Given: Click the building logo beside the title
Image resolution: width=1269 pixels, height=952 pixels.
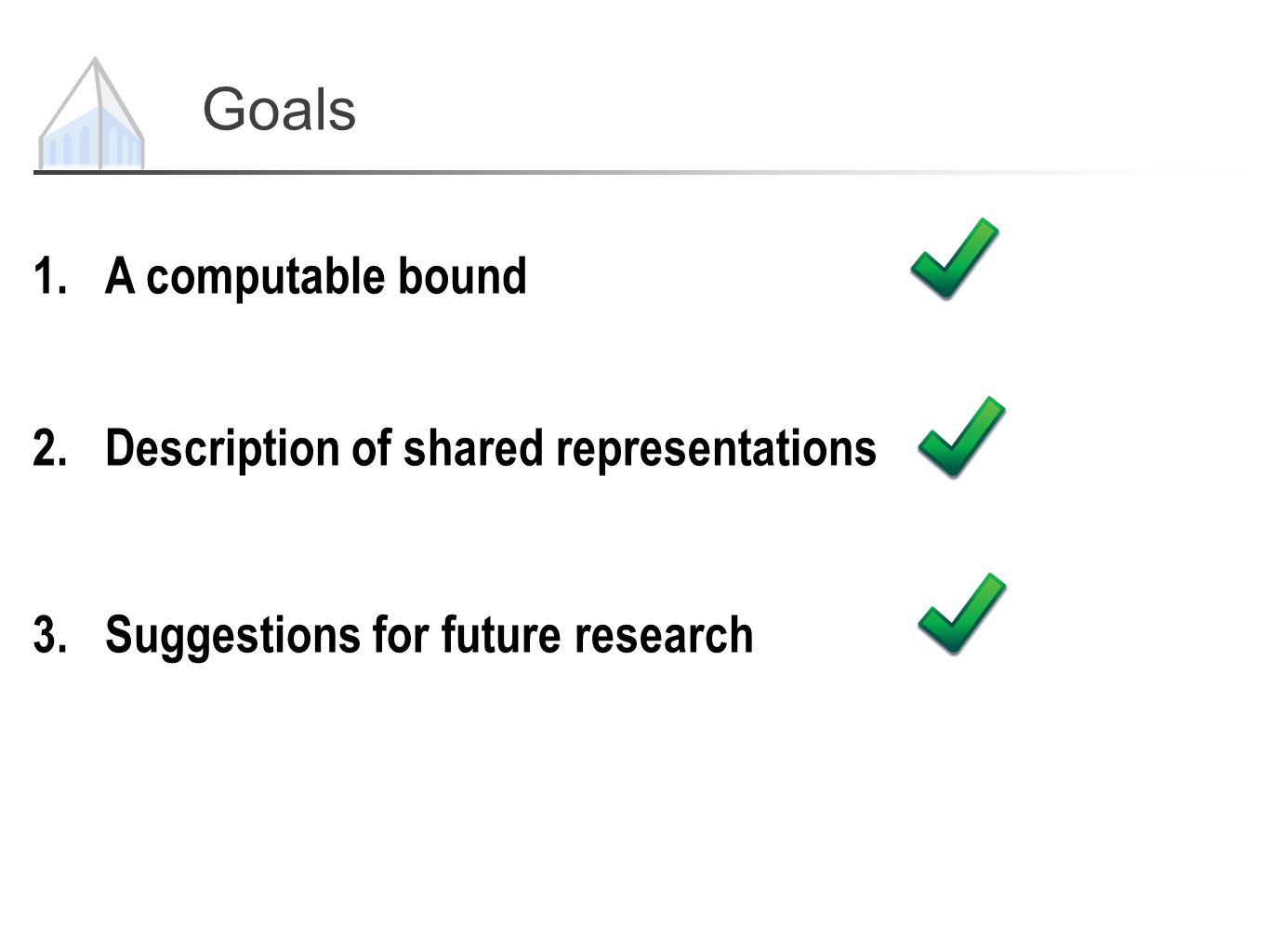Looking at the screenshot, I should [x=91, y=113].
